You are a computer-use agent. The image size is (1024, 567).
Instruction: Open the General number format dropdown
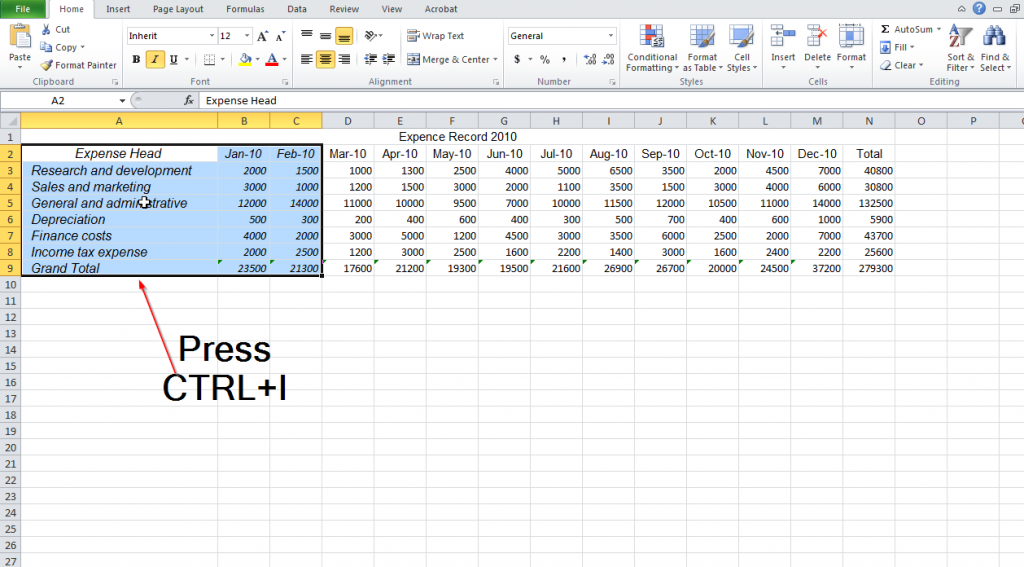point(611,36)
